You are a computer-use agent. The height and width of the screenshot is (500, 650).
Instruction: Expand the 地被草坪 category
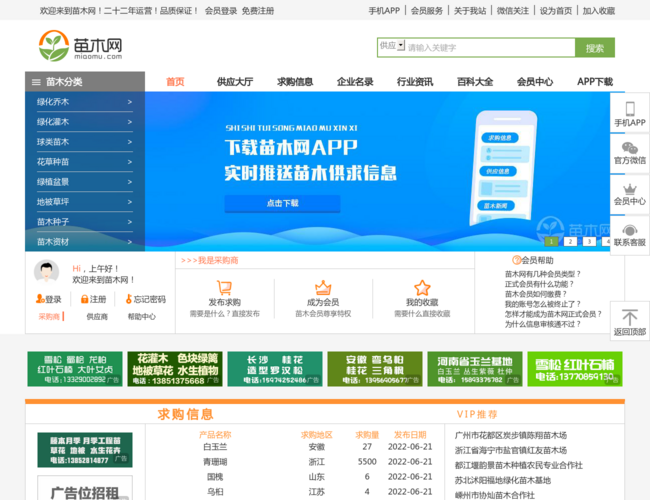85,202
